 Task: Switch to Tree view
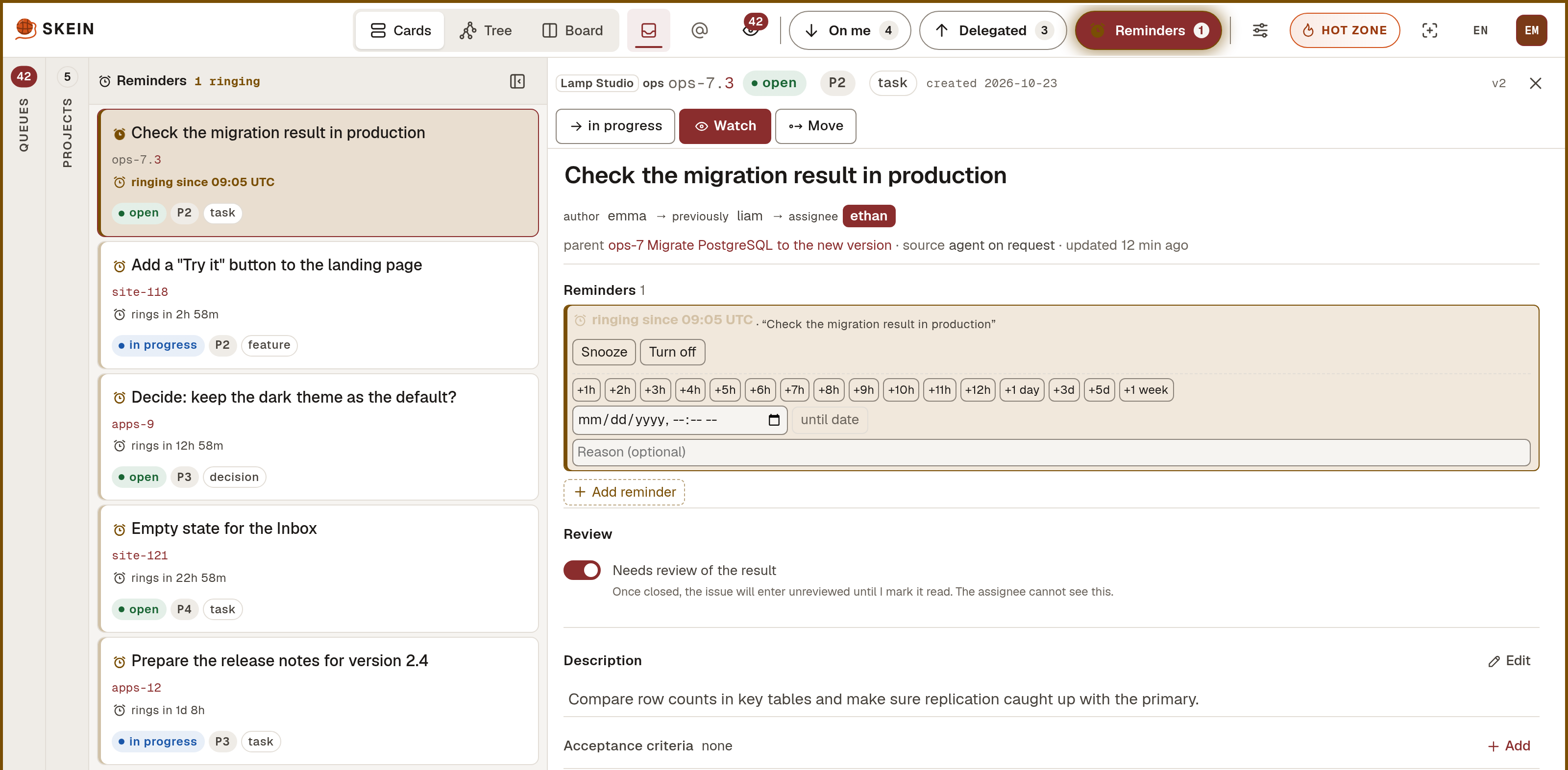486,30
